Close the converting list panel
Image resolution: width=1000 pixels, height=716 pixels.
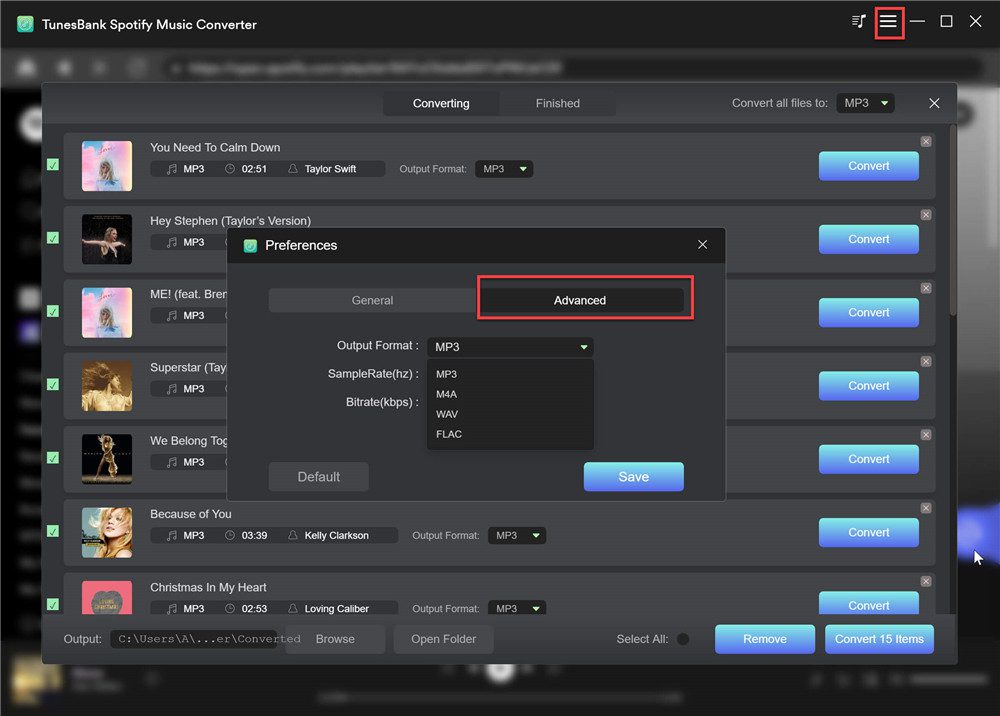point(934,103)
